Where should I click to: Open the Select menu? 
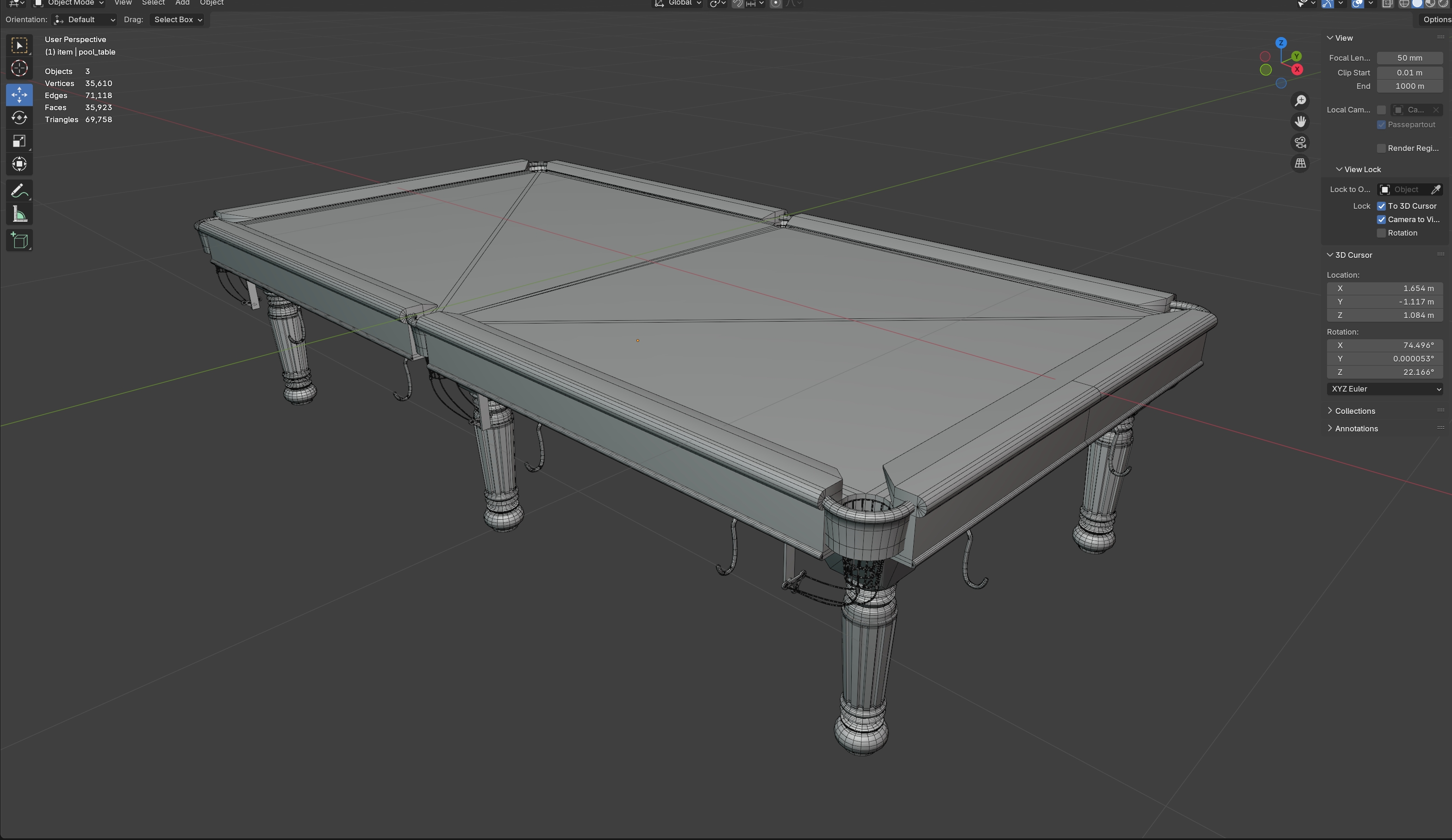pos(153,3)
